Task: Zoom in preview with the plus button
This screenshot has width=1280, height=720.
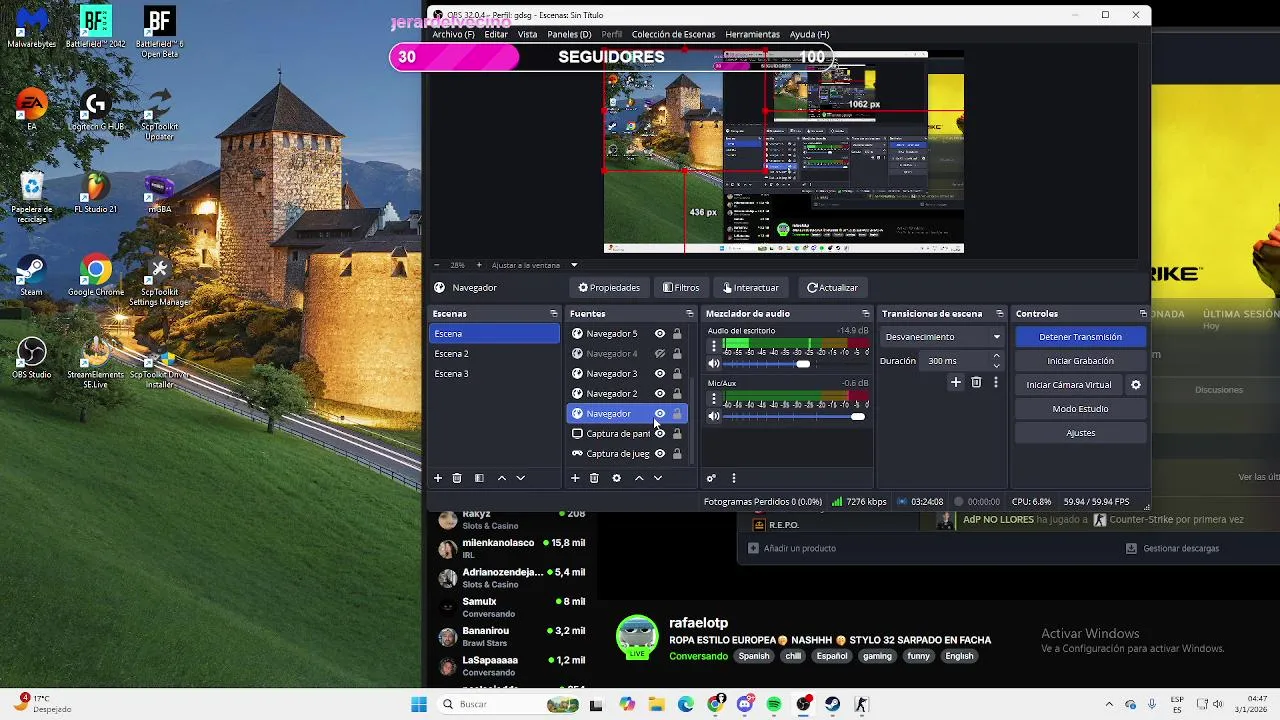Action: coord(479,265)
